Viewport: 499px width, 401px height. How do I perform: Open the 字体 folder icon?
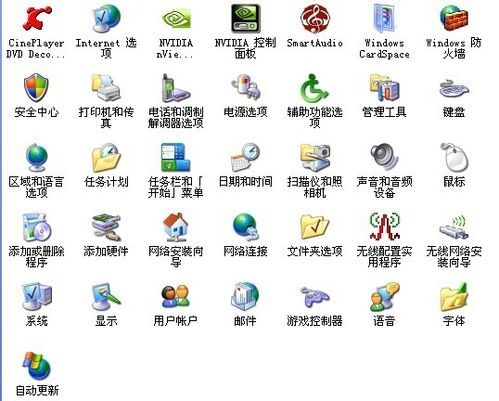[454, 297]
